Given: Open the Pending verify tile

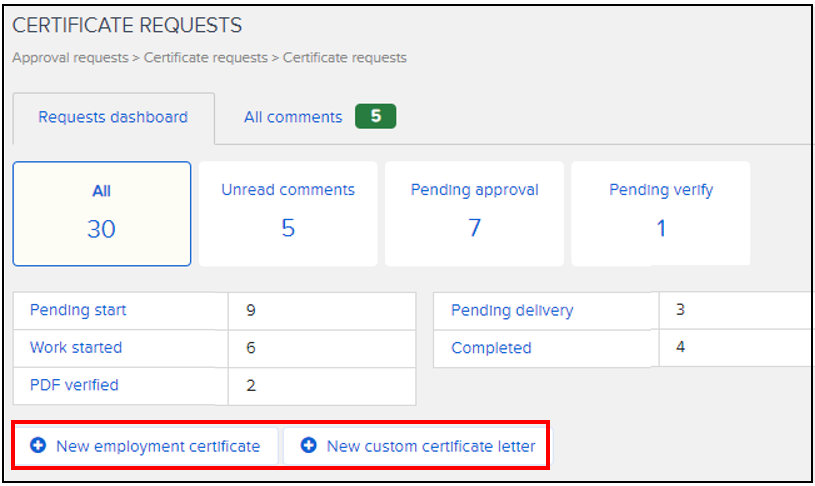Looking at the screenshot, I should [x=661, y=213].
